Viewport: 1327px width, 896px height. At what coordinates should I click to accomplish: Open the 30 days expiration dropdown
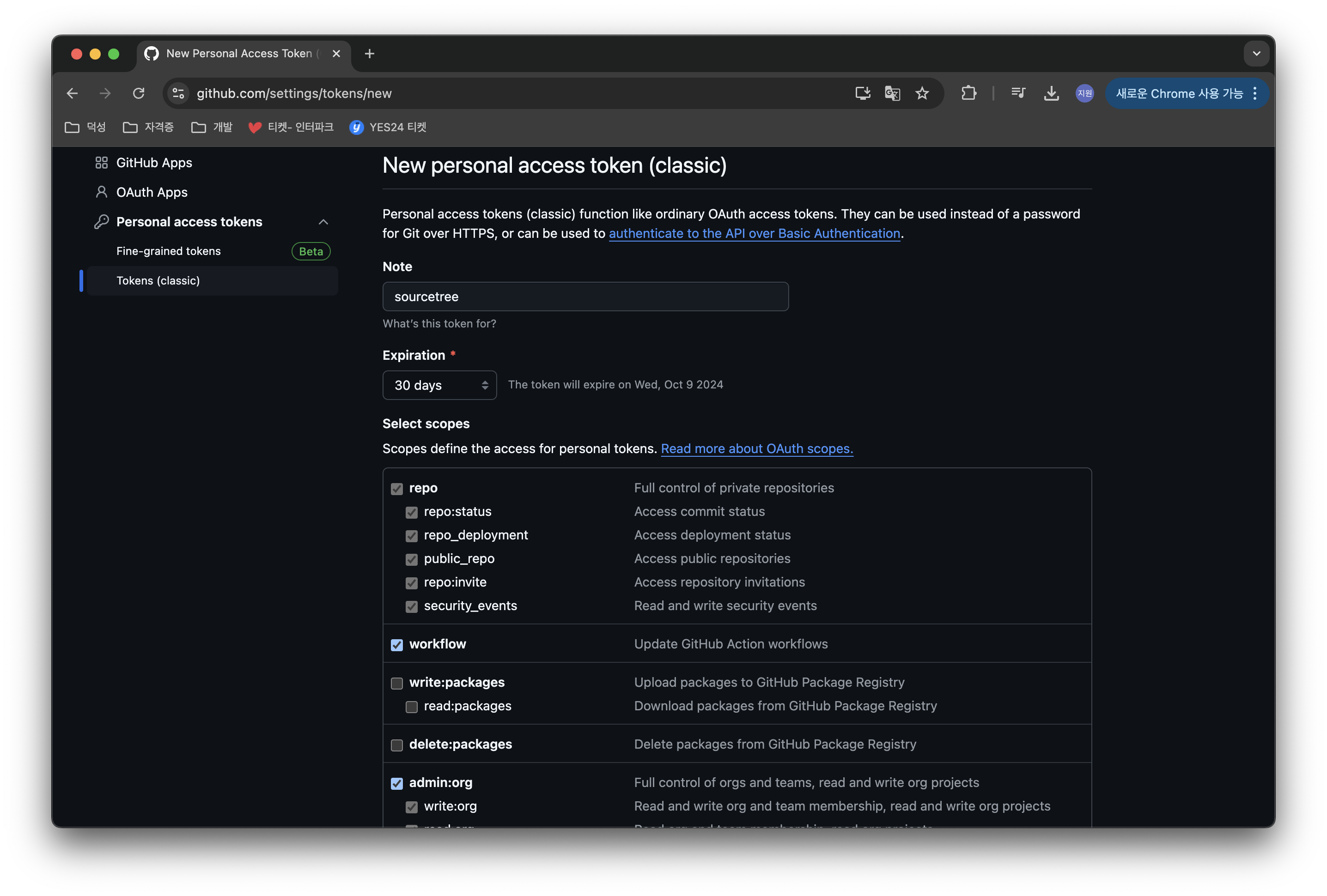pos(439,385)
